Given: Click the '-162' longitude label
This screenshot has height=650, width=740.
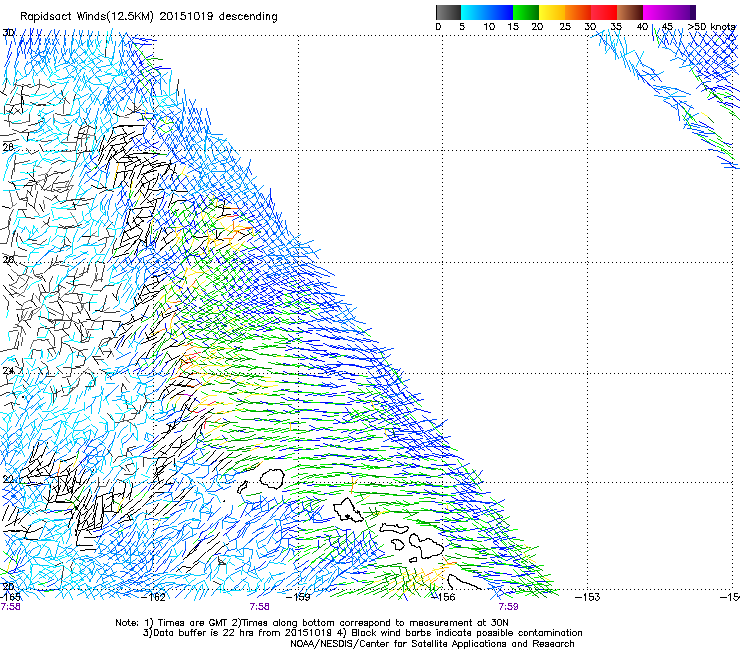Looking at the screenshot, I should point(154,597).
